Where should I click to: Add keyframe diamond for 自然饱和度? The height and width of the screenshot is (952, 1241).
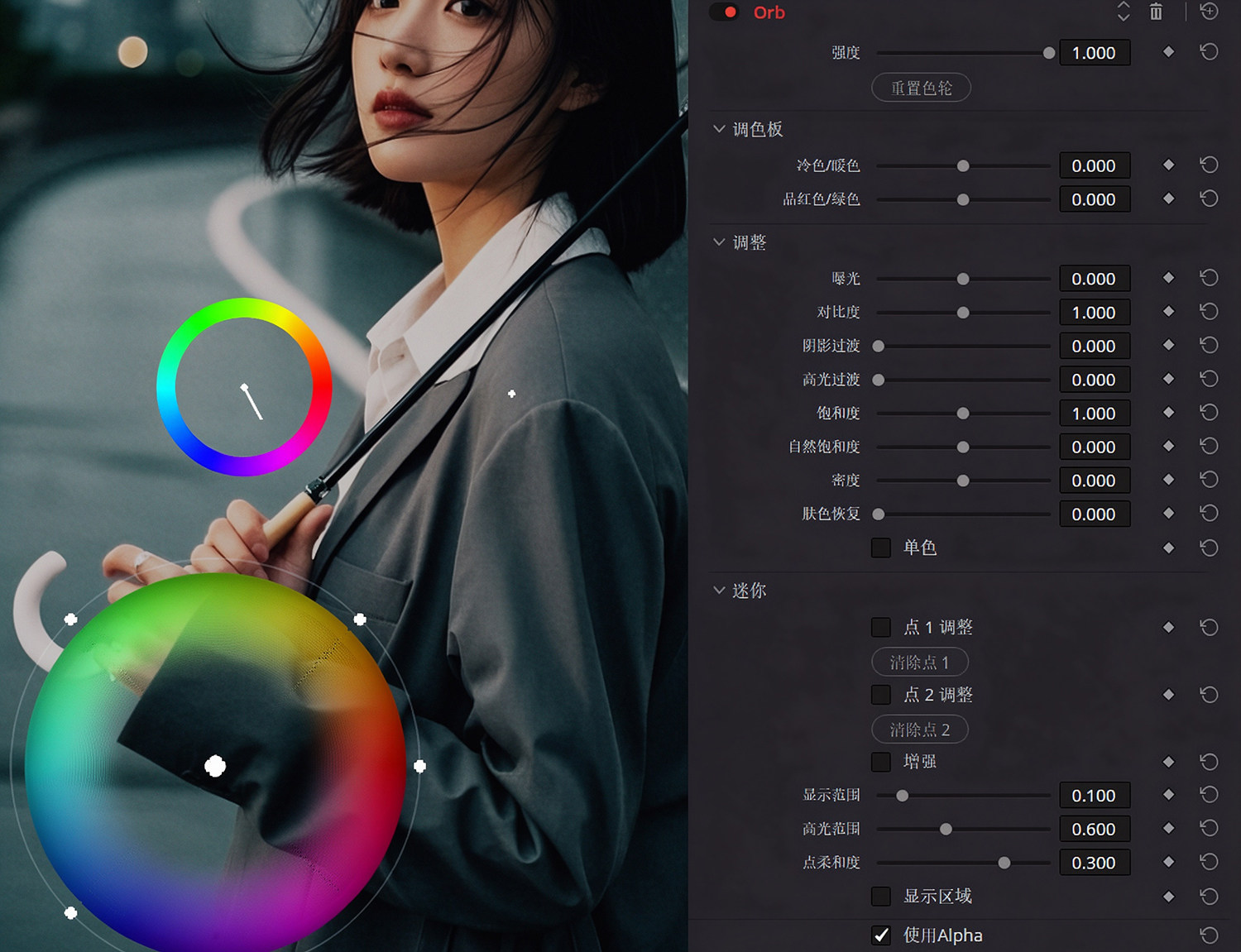coord(1168,447)
